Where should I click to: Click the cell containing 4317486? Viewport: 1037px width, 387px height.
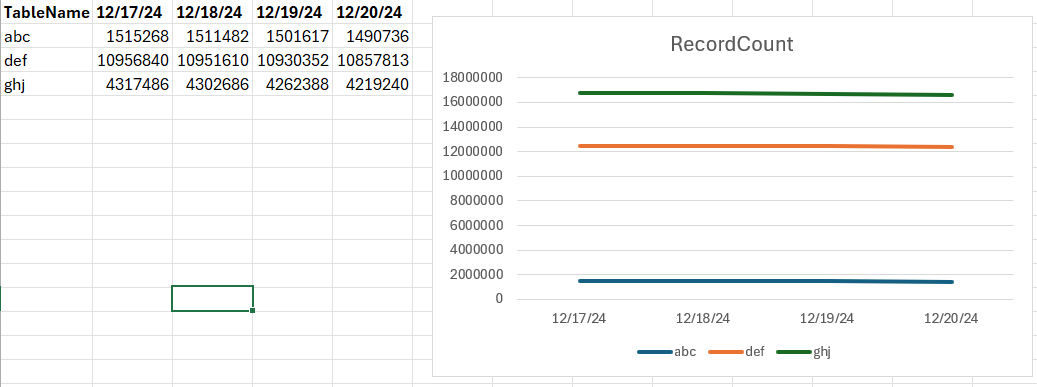tap(132, 84)
